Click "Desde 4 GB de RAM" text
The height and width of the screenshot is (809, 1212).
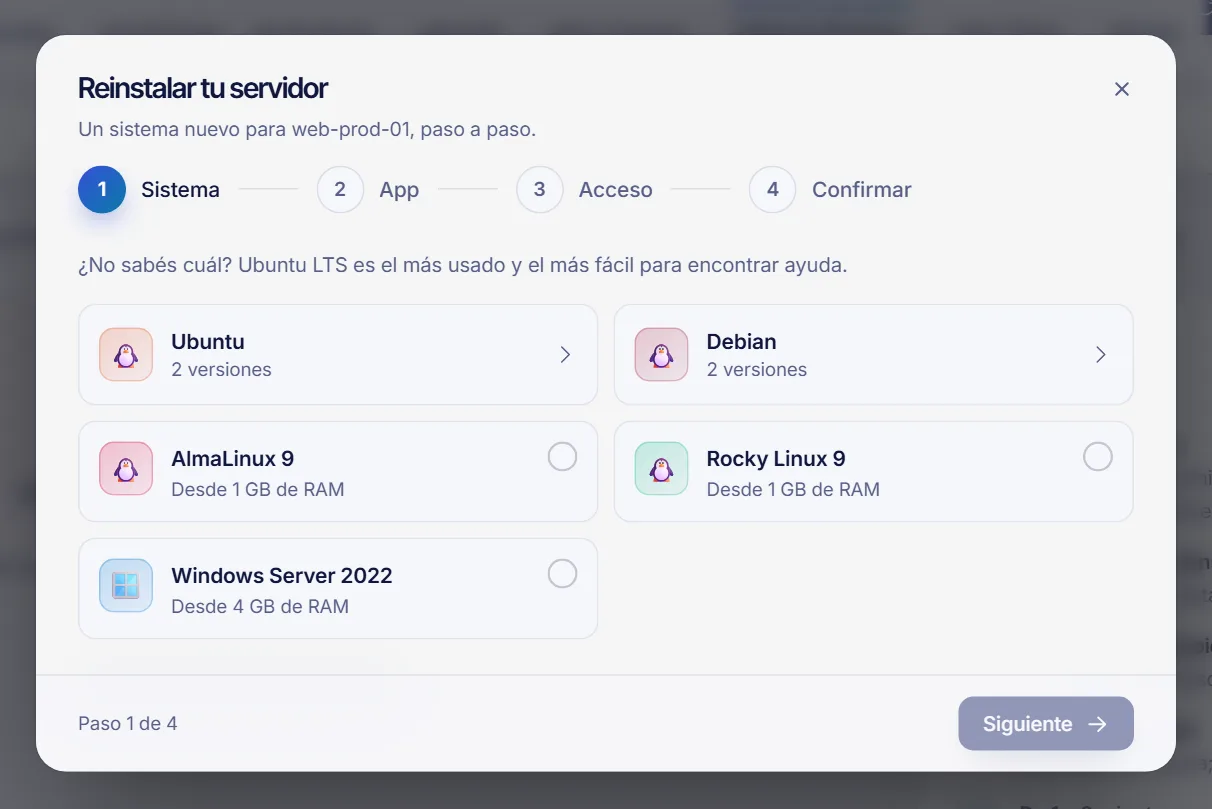pos(260,607)
